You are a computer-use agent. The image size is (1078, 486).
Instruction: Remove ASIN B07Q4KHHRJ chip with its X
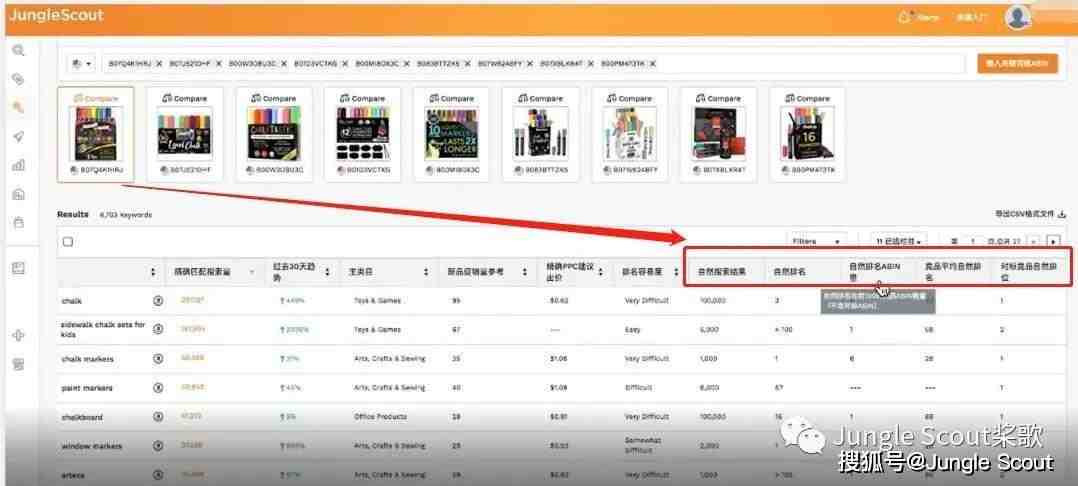[159, 63]
